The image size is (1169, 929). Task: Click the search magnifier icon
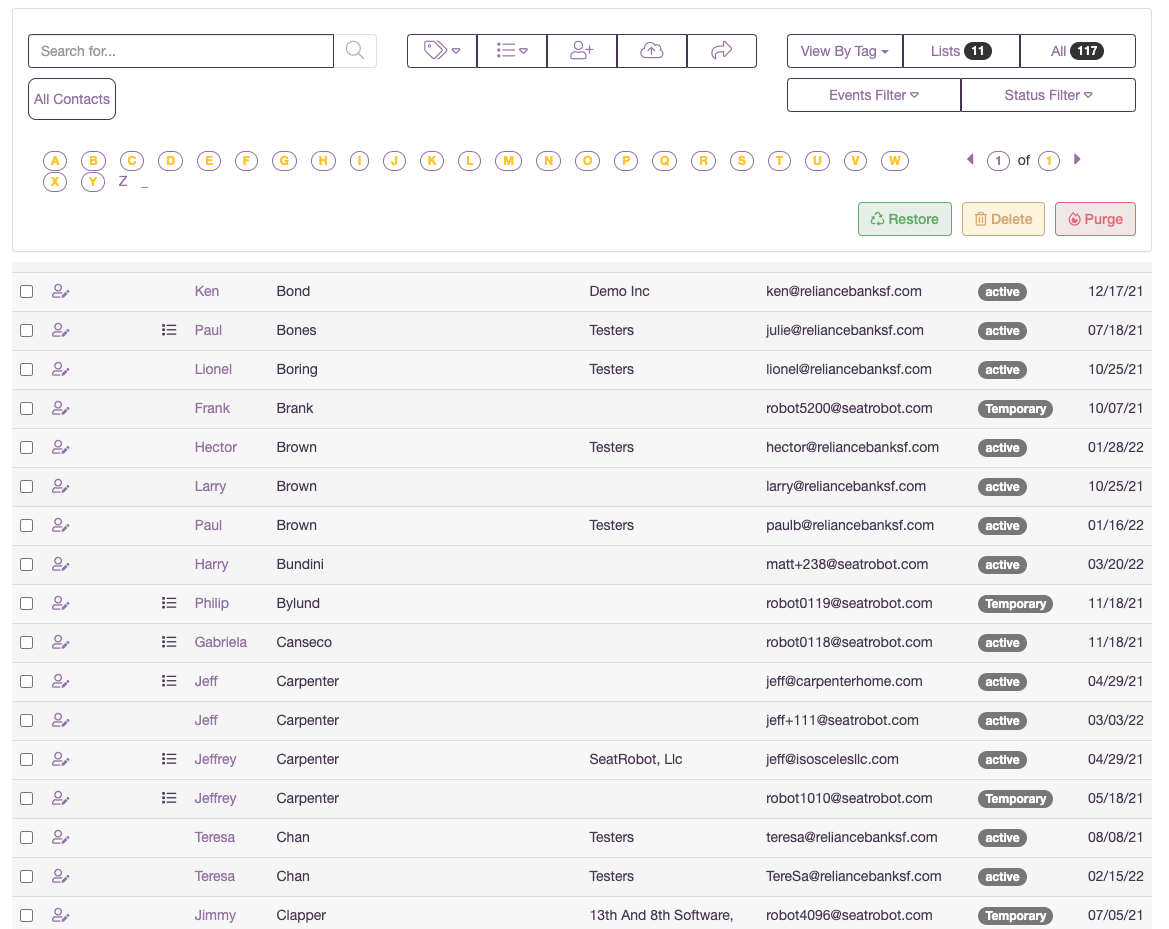click(x=355, y=50)
